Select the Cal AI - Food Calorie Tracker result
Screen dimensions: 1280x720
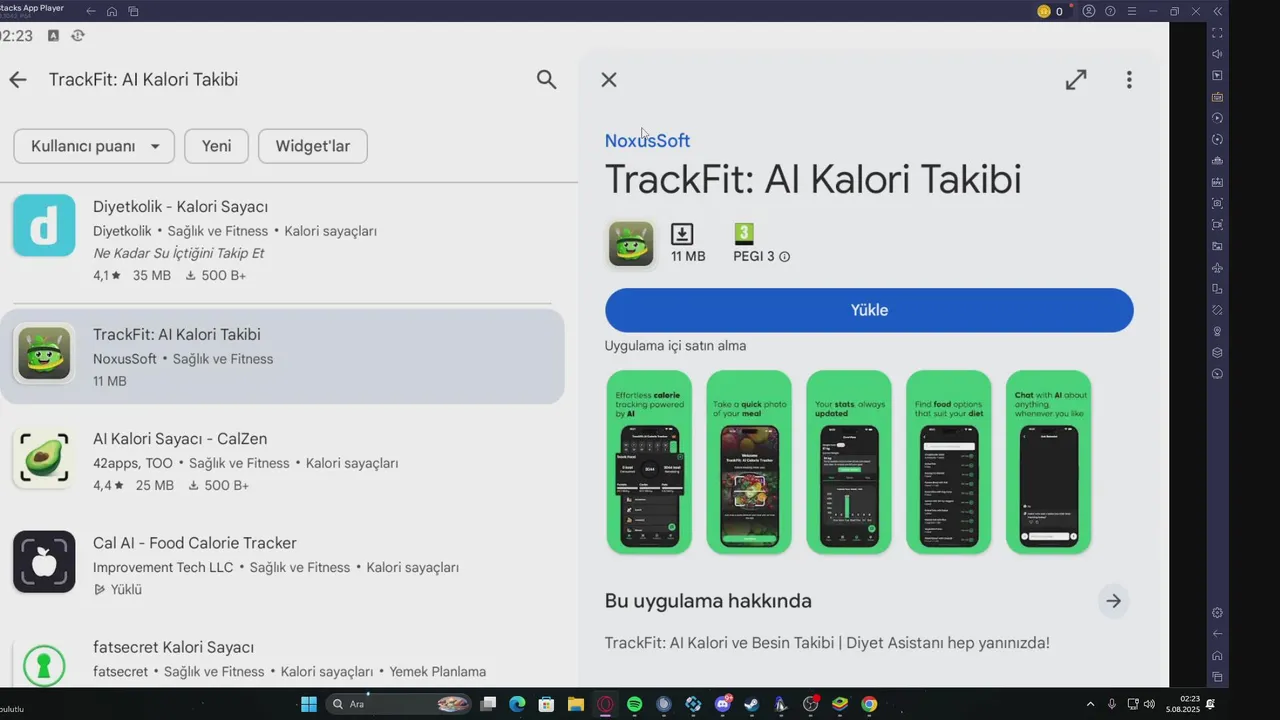click(282, 565)
